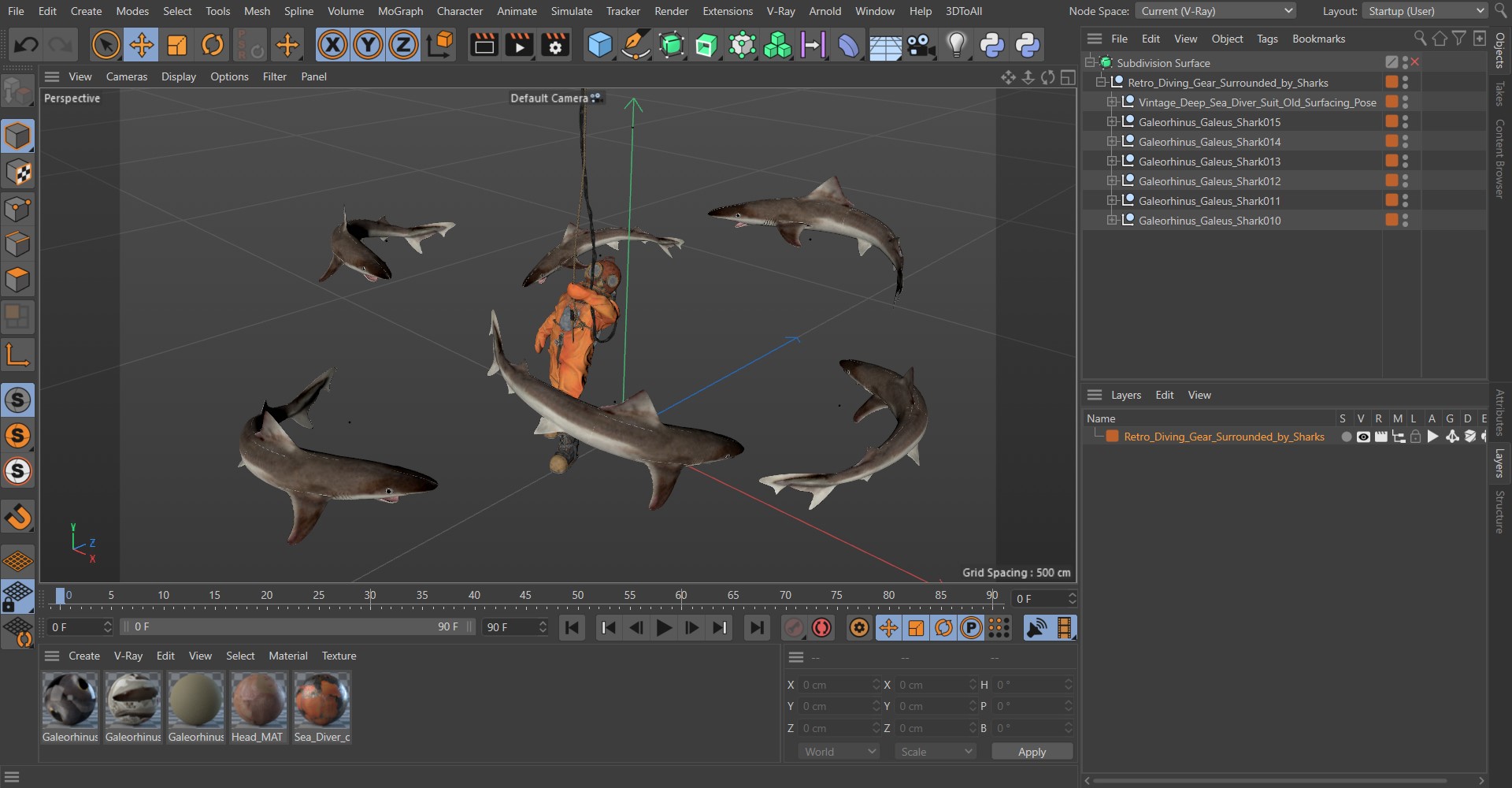Select the Move tool

click(142, 45)
